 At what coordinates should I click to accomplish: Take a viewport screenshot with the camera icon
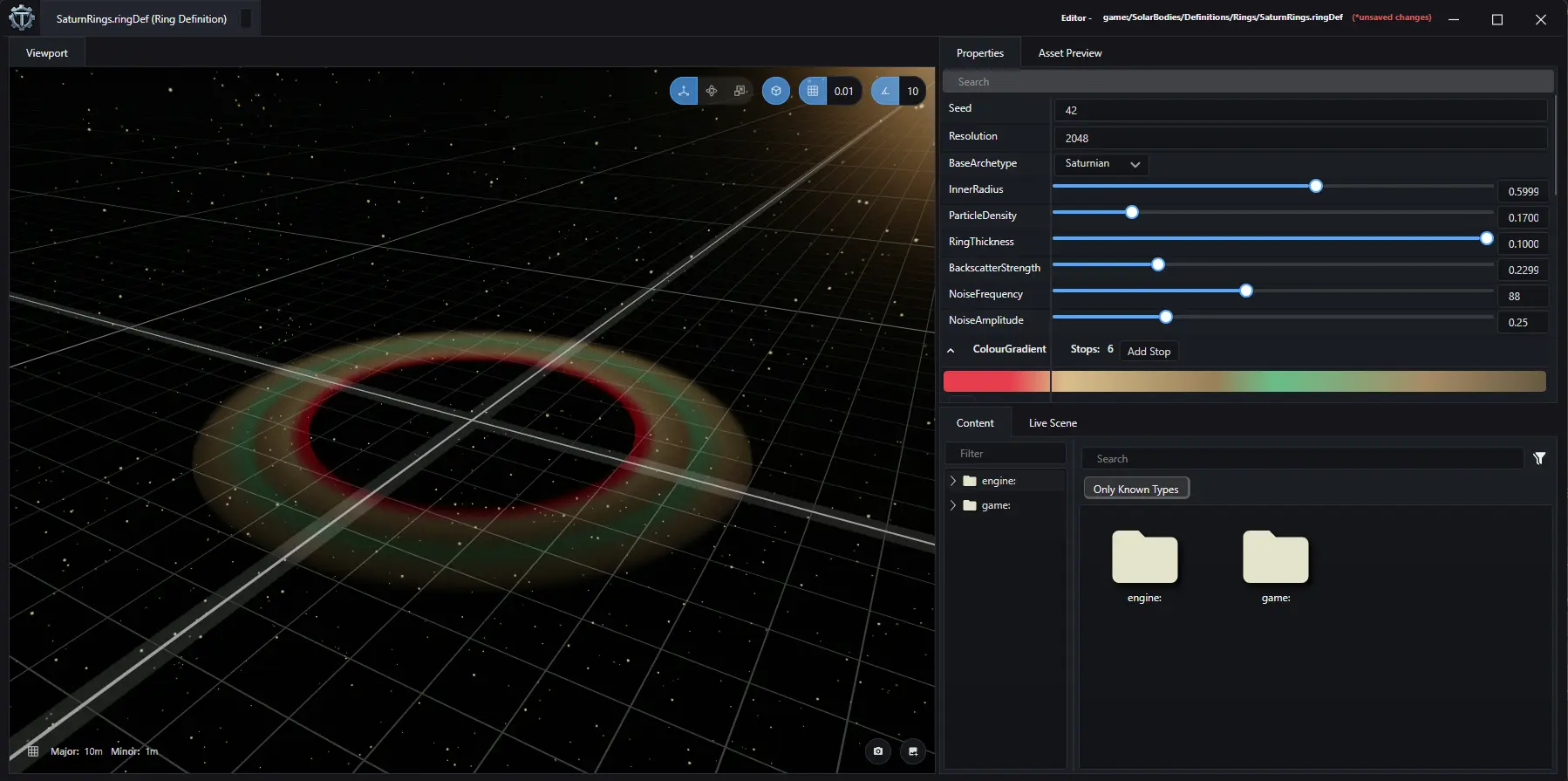click(878, 751)
